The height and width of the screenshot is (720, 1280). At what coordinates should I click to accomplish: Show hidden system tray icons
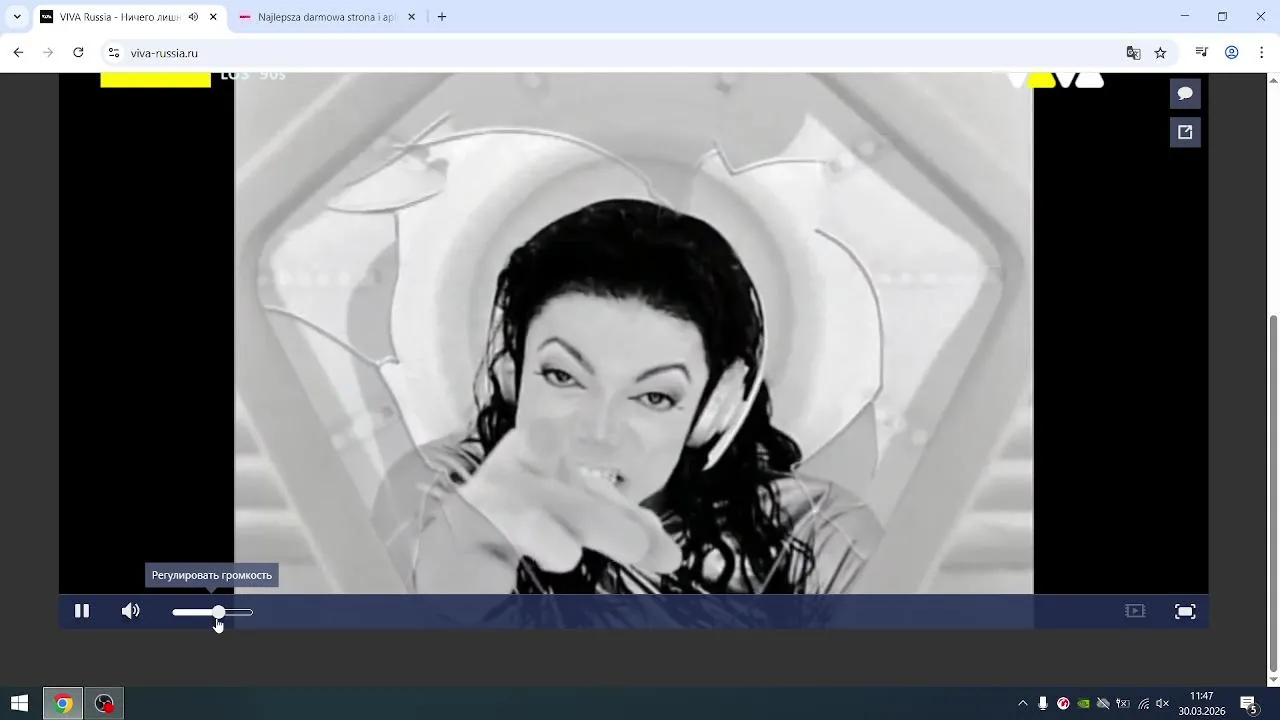click(x=1022, y=704)
